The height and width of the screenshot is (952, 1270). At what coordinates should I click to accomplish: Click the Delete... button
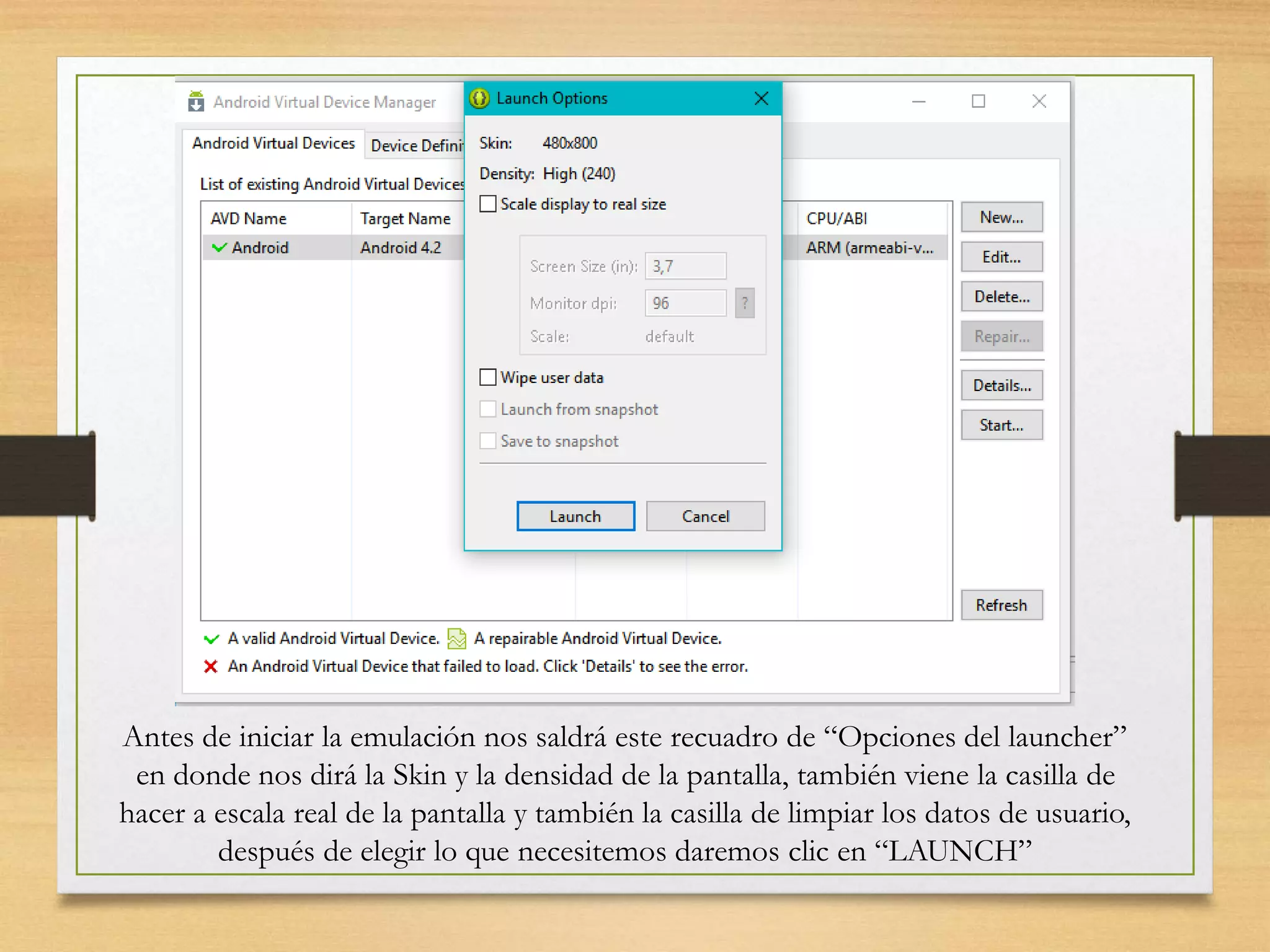click(1002, 297)
